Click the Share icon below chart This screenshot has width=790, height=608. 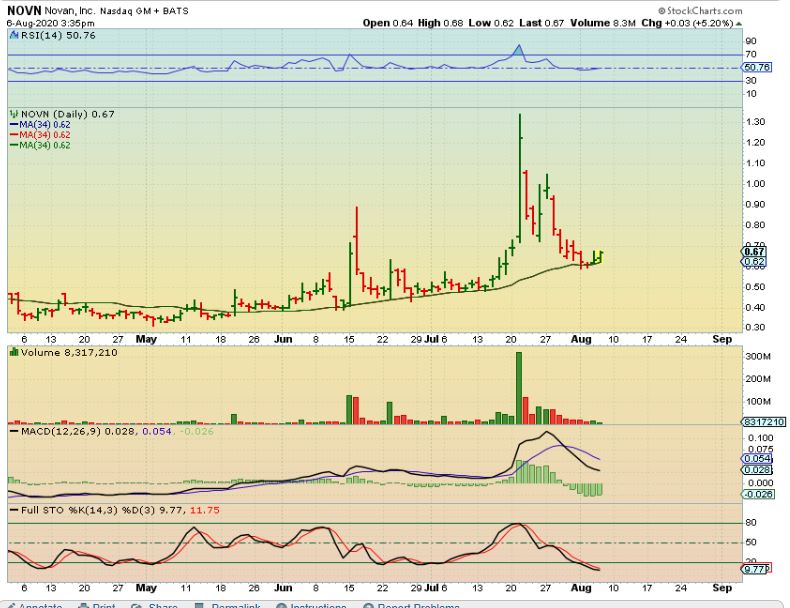[x=137, y=606]
